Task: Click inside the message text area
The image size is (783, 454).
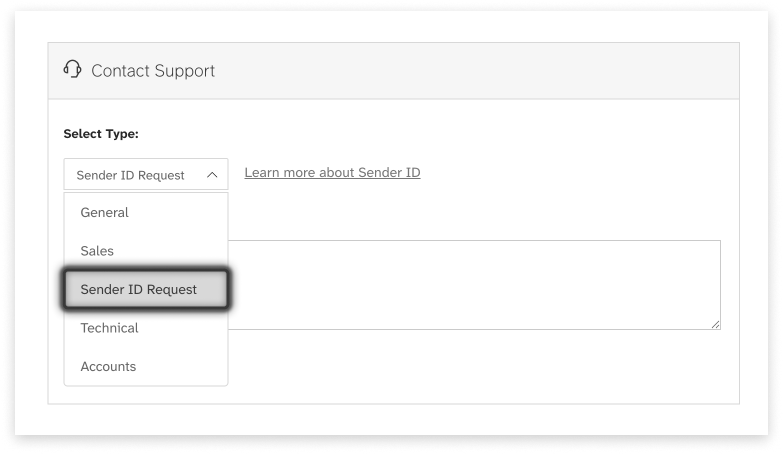Action: click(x=473, y=284)
